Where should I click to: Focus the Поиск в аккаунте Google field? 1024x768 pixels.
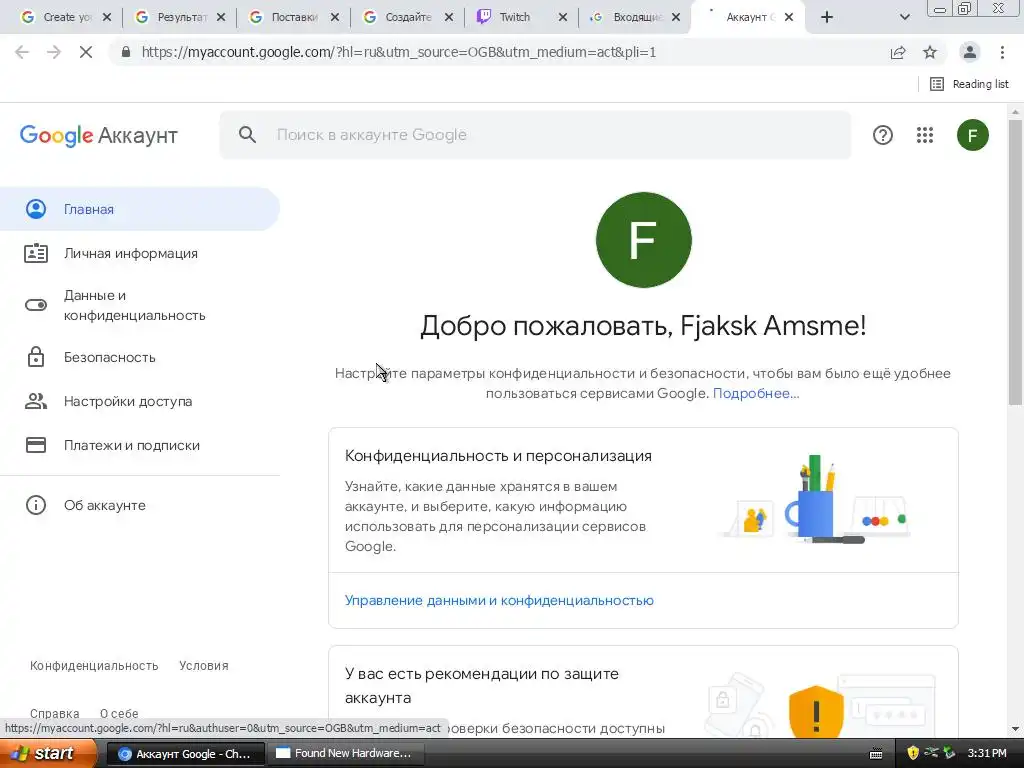(x=536, y=135)
